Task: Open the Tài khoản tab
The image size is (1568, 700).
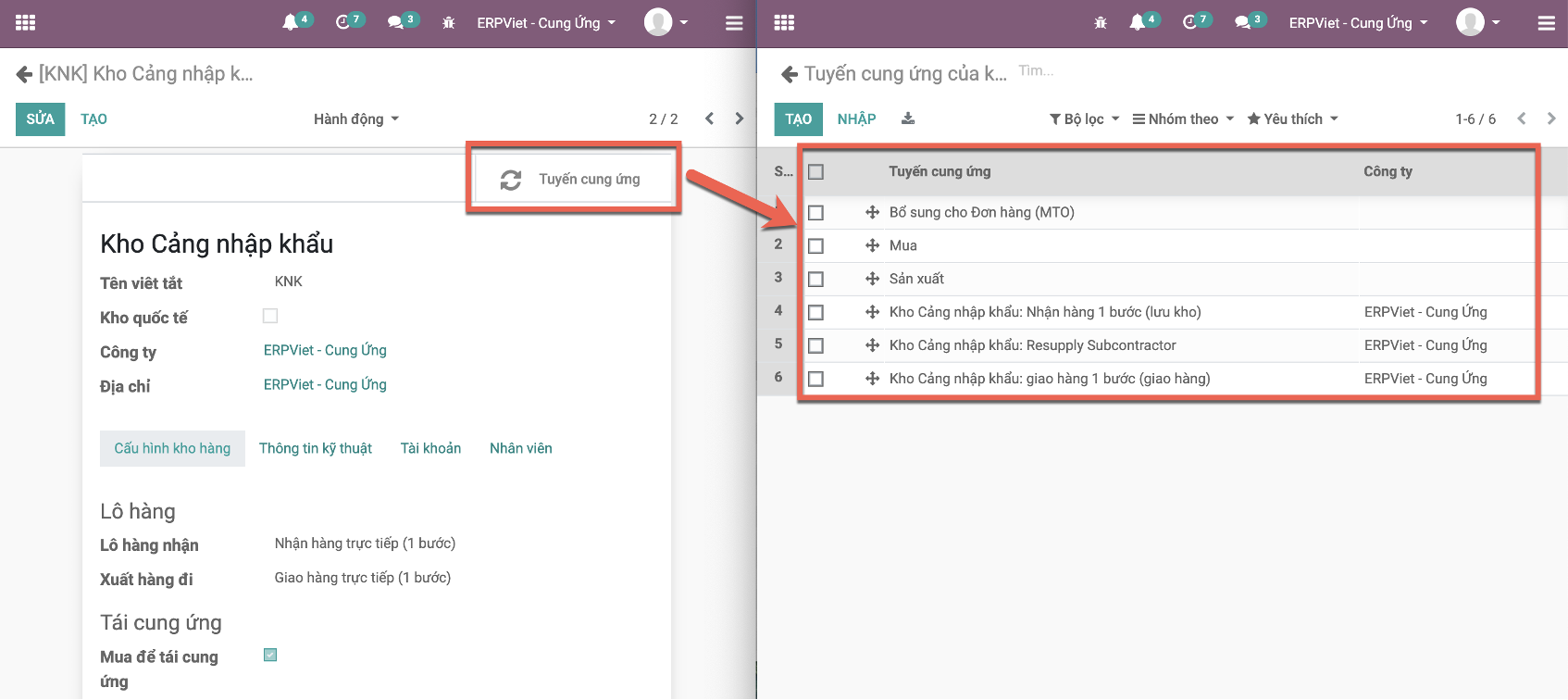Action: pyautogui.click(x=430, y=448)
